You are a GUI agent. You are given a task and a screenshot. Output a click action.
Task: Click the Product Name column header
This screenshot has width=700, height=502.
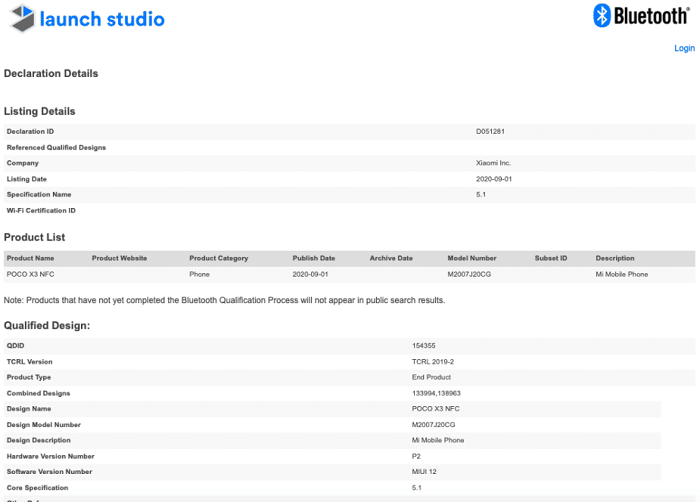pos(31,258)
